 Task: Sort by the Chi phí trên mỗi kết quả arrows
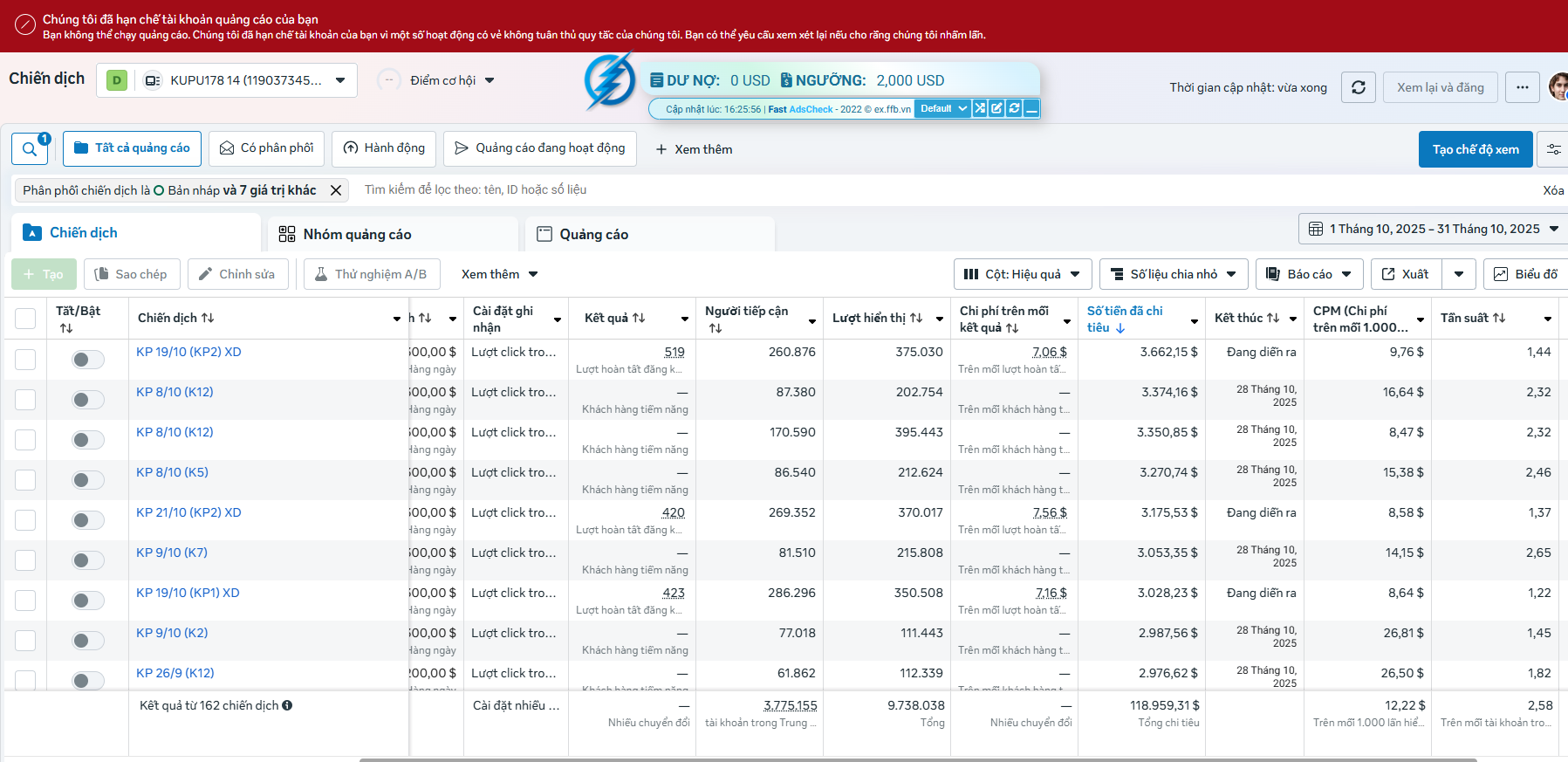[x=1012, y=328]
